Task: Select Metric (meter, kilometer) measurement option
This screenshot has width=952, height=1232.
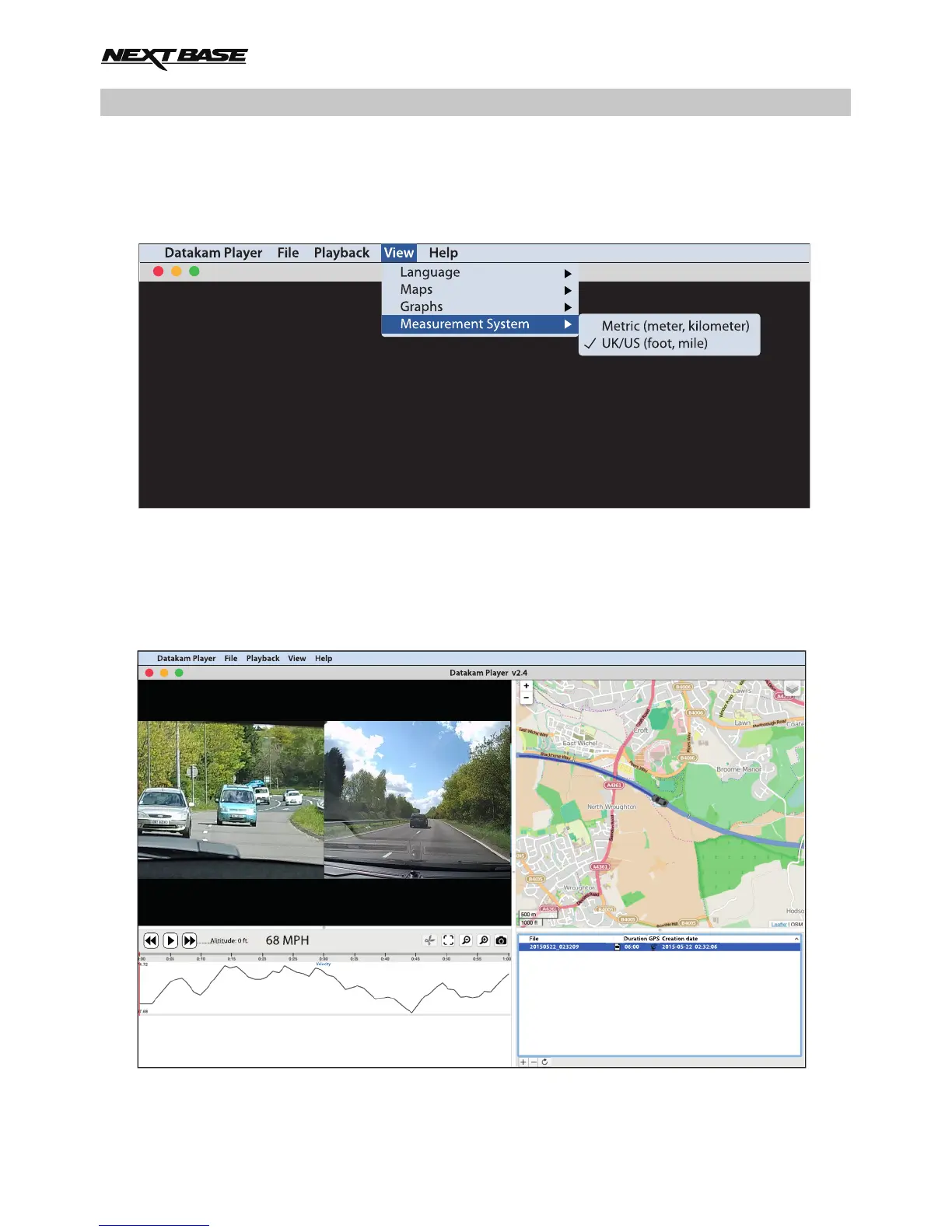Action: 675,326
